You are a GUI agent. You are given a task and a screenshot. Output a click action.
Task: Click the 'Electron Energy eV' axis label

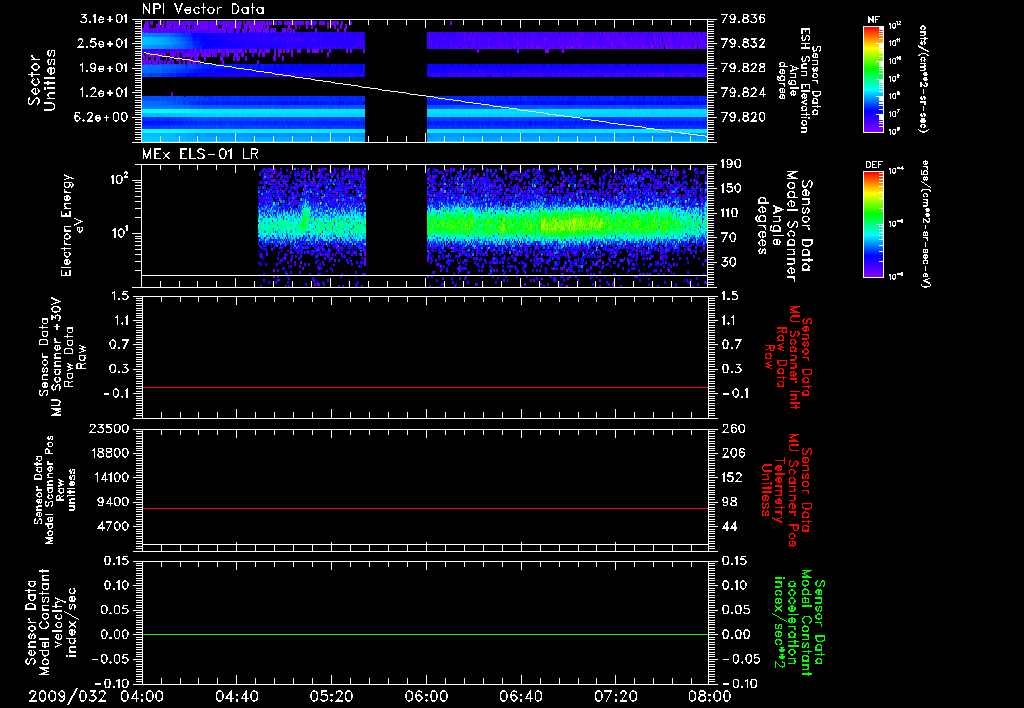pyautogui.click(x=73, y=225)
